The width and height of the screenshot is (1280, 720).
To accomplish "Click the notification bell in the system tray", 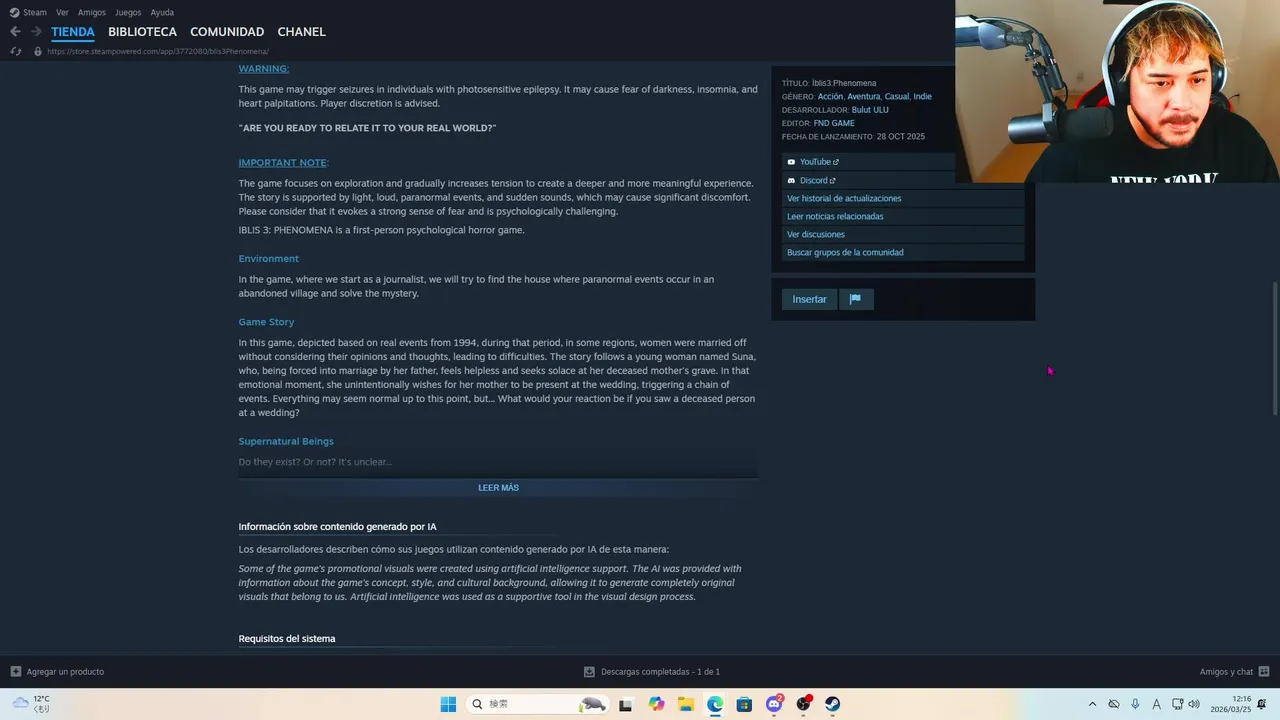I will pos(1263,704).
